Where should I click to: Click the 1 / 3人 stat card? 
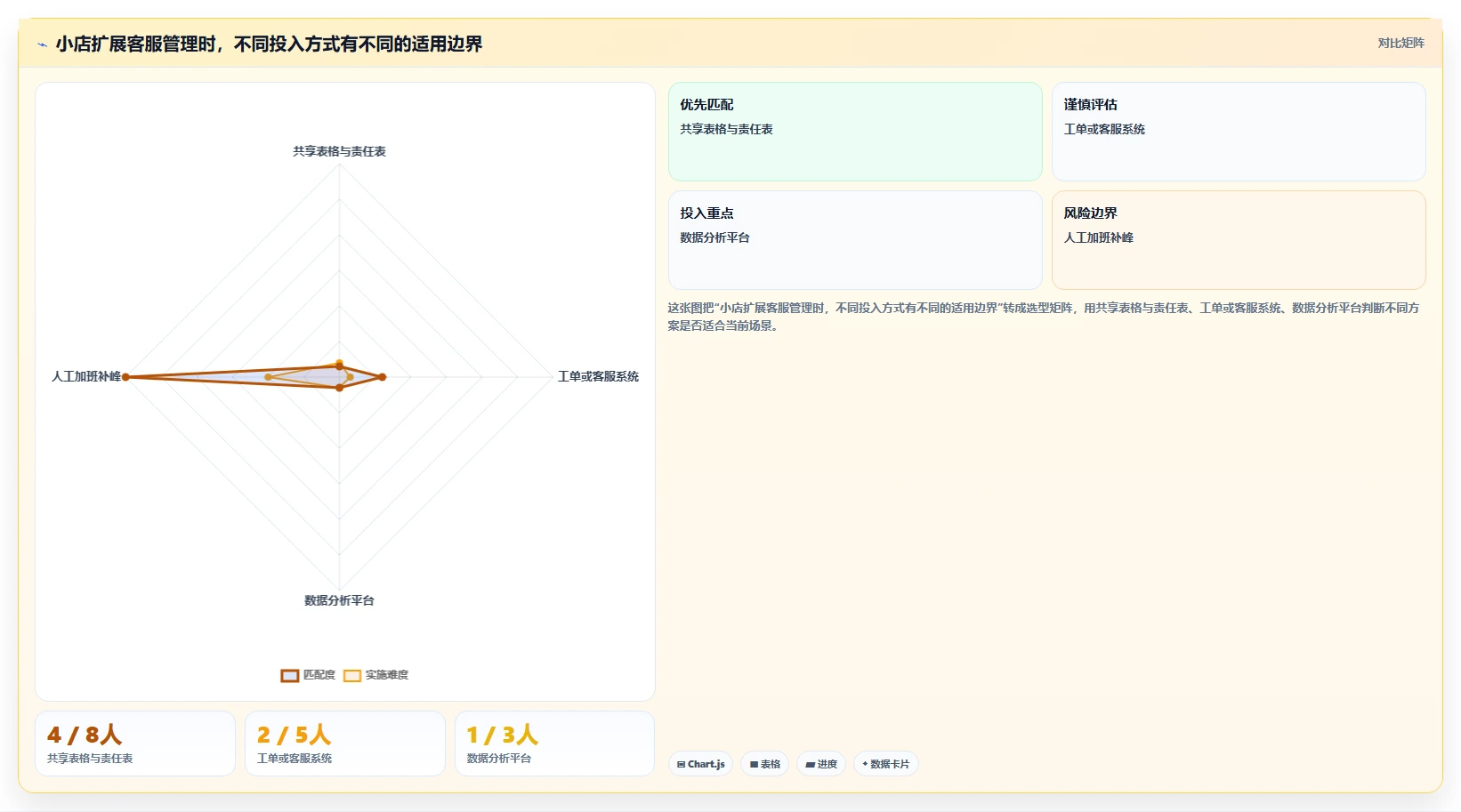click(x=554, y=744)
